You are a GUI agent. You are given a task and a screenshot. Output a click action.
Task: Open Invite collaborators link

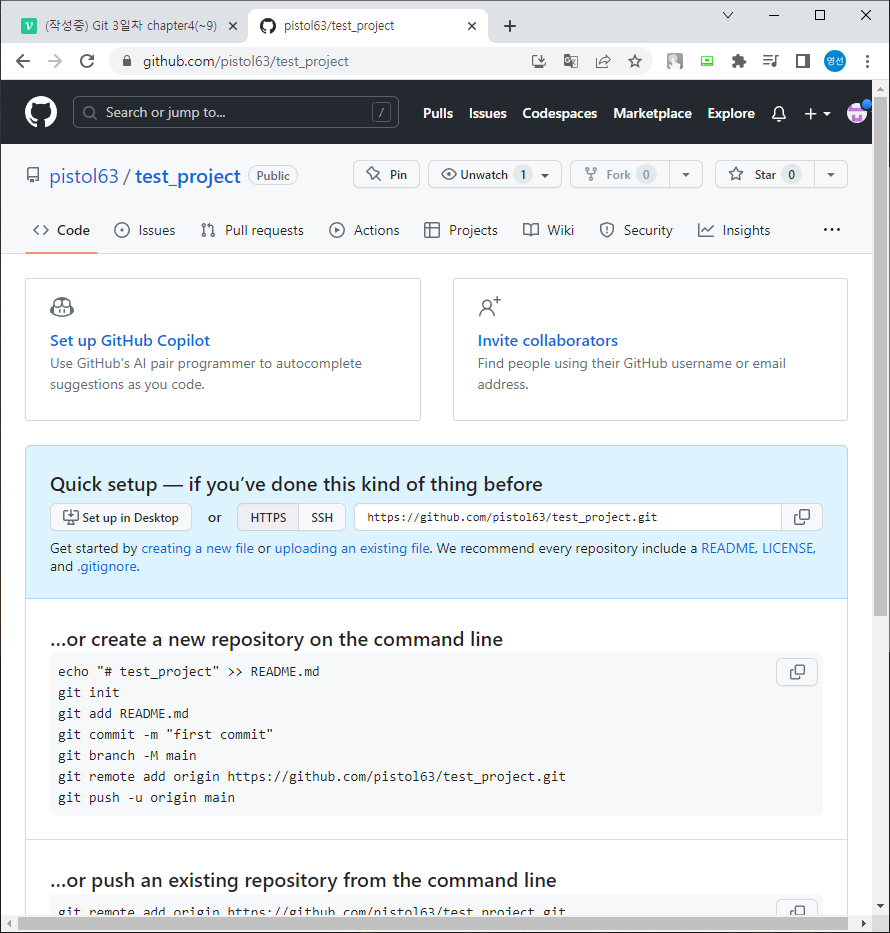[x=547, y=340]
